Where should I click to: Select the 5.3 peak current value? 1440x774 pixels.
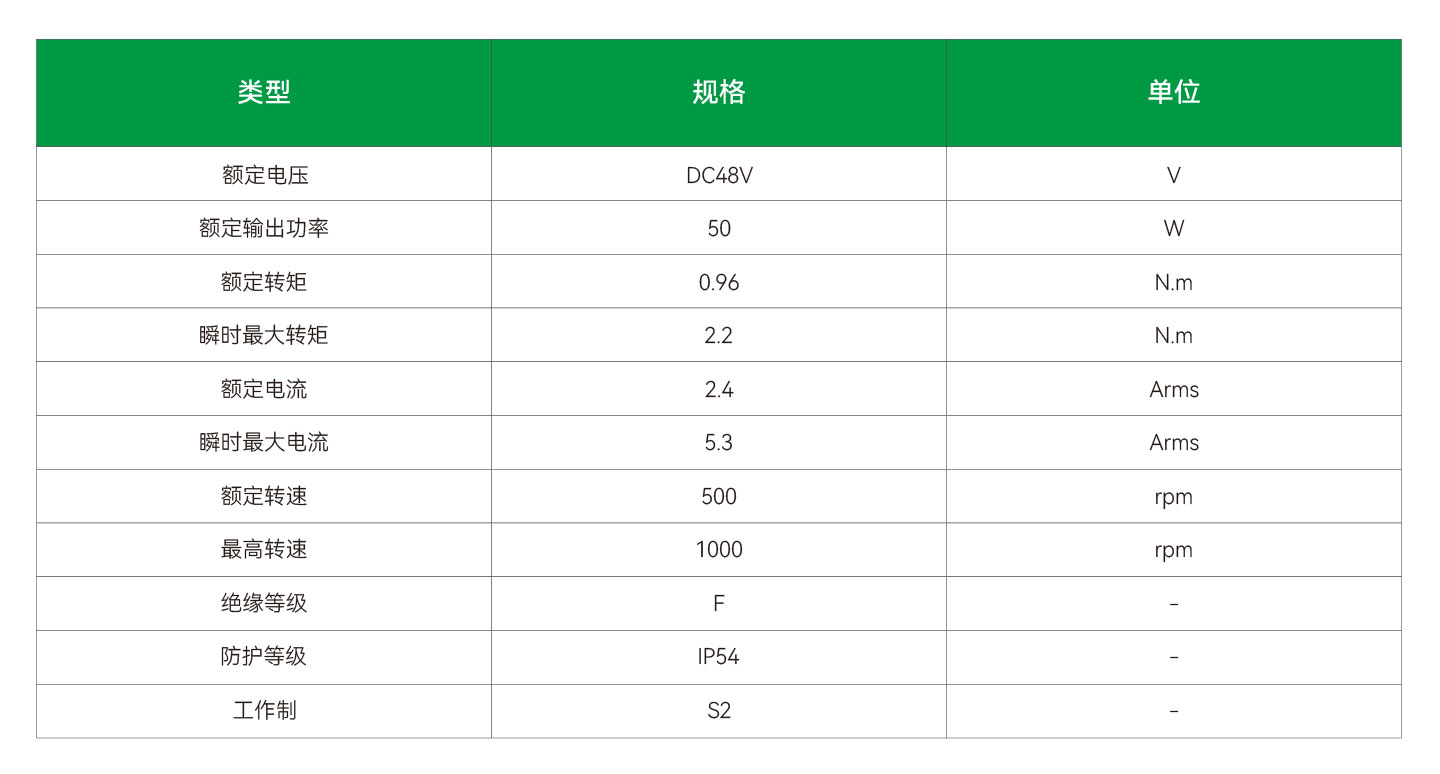click(x=718, y=442)
